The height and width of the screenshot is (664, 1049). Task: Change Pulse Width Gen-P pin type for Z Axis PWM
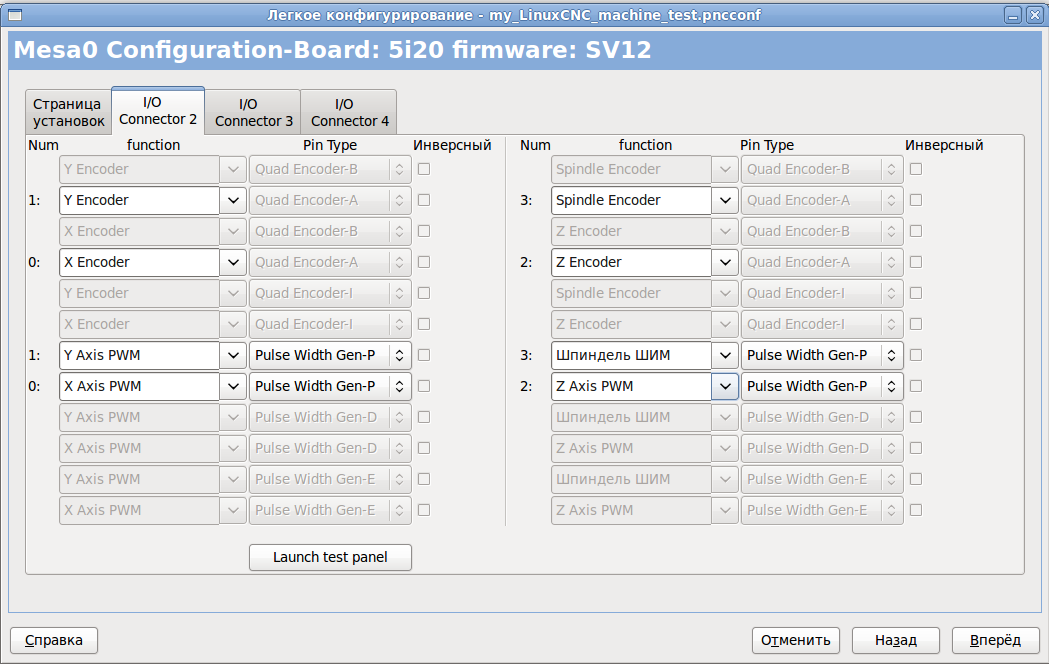coord(822,386)
